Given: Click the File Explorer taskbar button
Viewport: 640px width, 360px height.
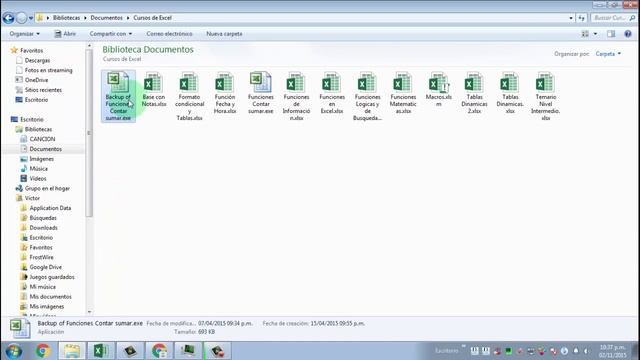Looking at the screenshot, I should coord(72,351).
